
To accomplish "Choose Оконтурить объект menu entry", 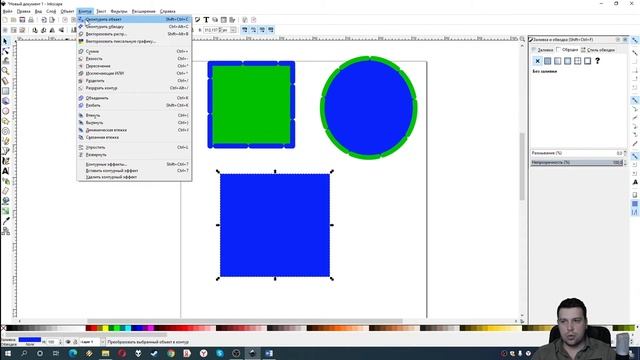I will point(134,19).
